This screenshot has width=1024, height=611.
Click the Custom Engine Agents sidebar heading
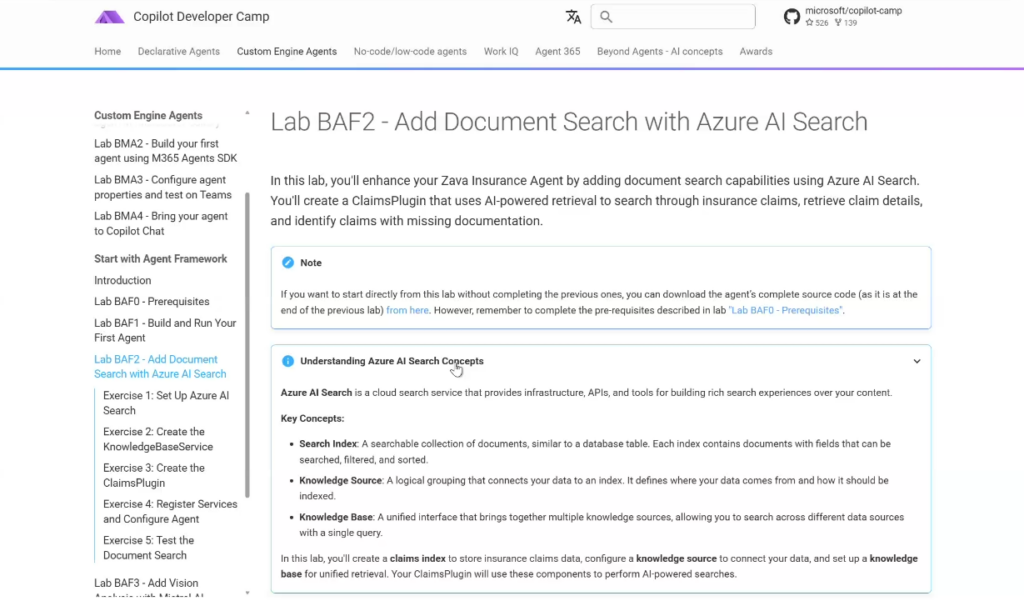[x=148, y=116]
